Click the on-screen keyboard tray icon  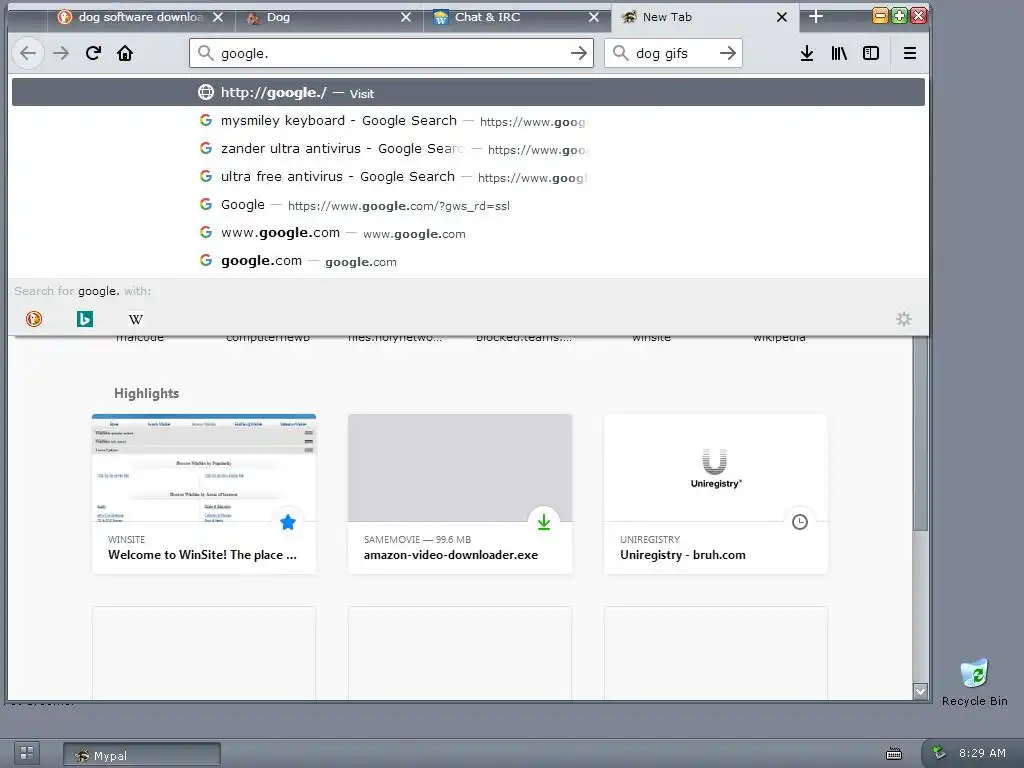pos(893,754)
